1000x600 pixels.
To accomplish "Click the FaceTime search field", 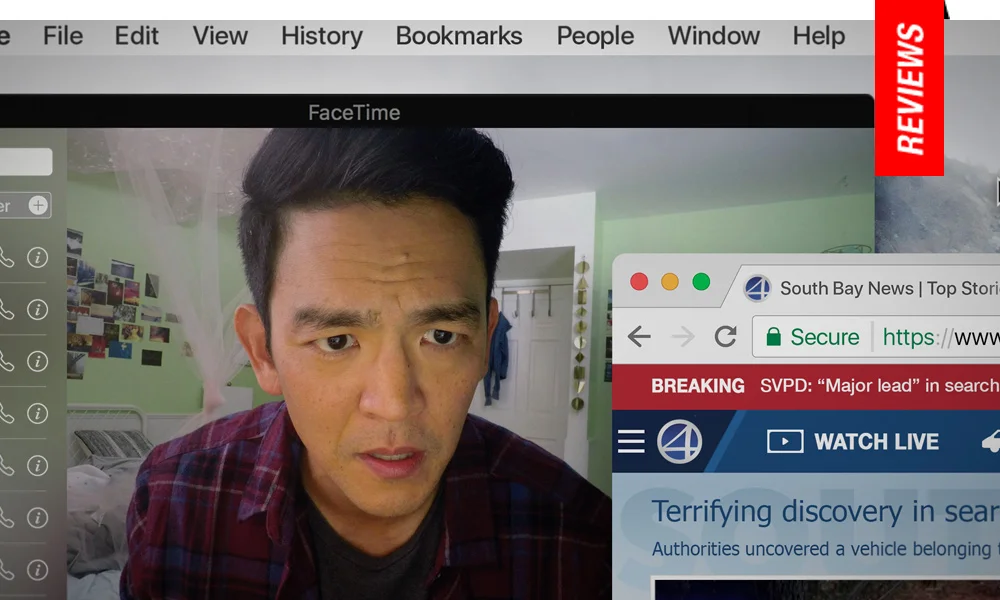I will coord(25,161).
